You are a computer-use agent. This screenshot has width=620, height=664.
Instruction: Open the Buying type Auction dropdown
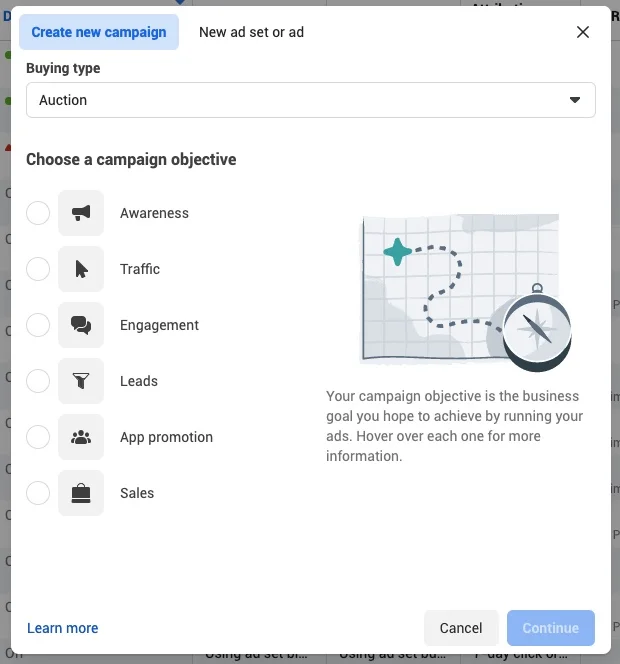point(311,100)
